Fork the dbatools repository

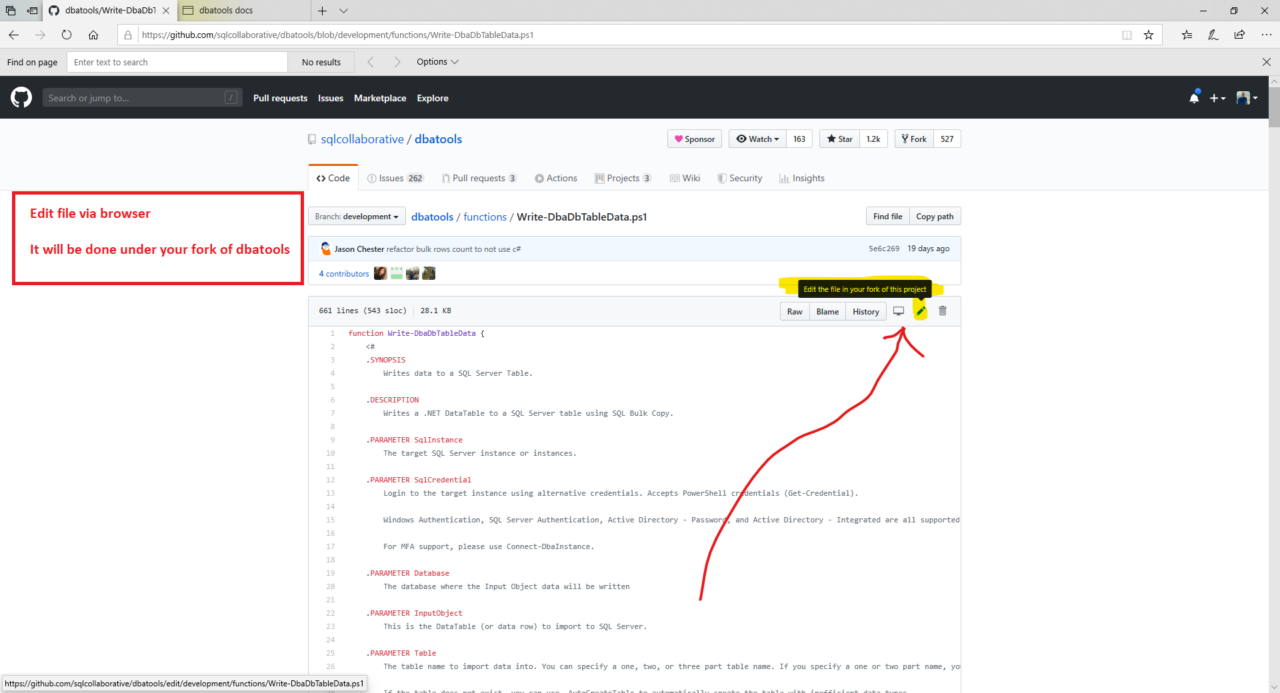click(914, 139)
